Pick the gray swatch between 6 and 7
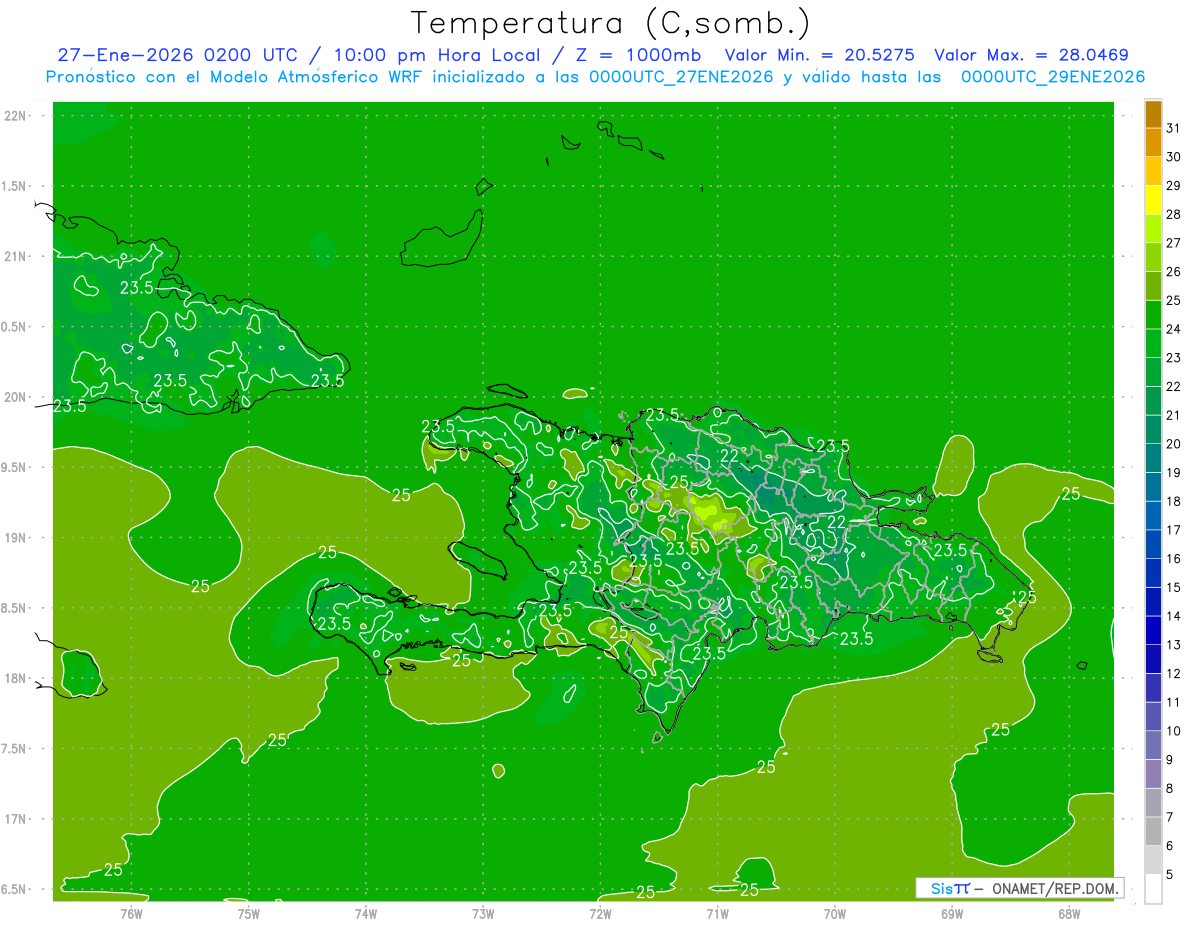Viewport: 1200px width, 927px height. pos(1153,832)
